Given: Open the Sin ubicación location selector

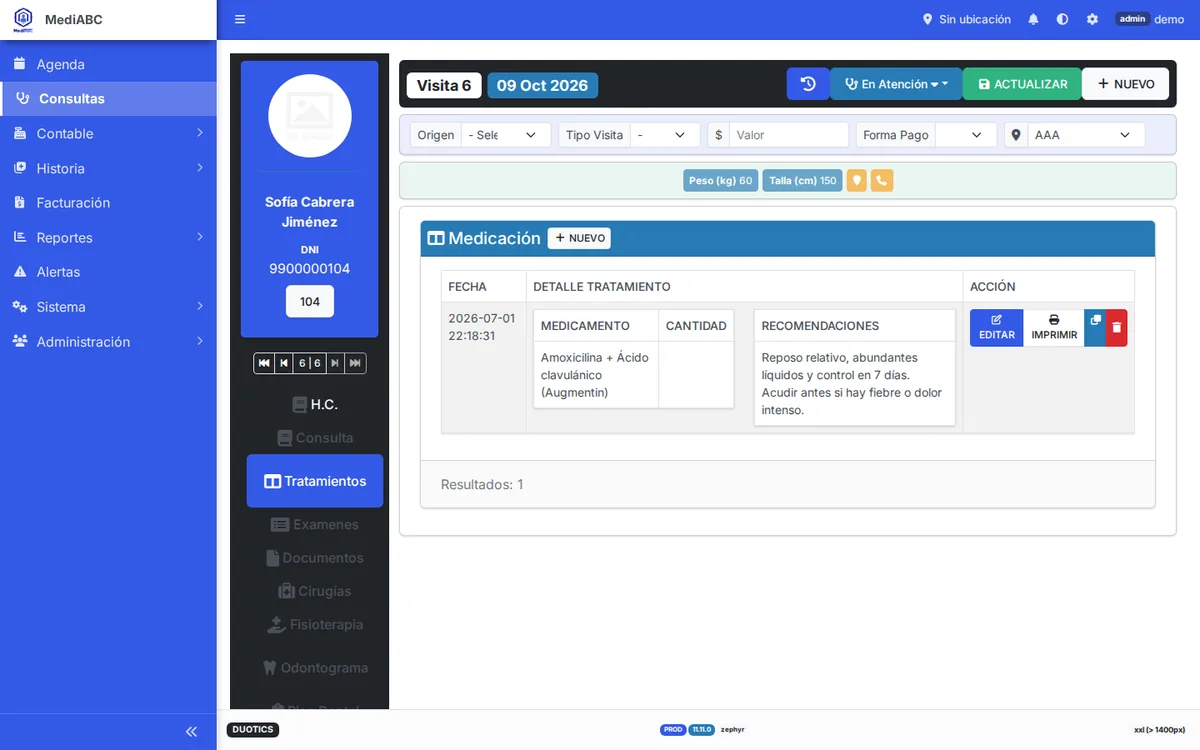Looking at the screenshot, I should [x=966, y=20].
